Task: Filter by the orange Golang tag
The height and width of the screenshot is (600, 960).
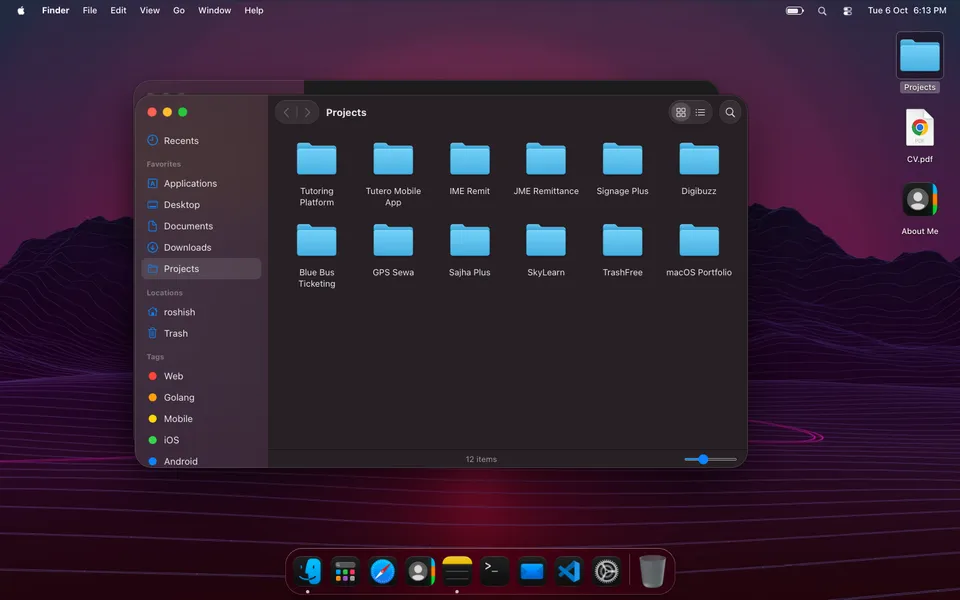Action: point(201,398)
